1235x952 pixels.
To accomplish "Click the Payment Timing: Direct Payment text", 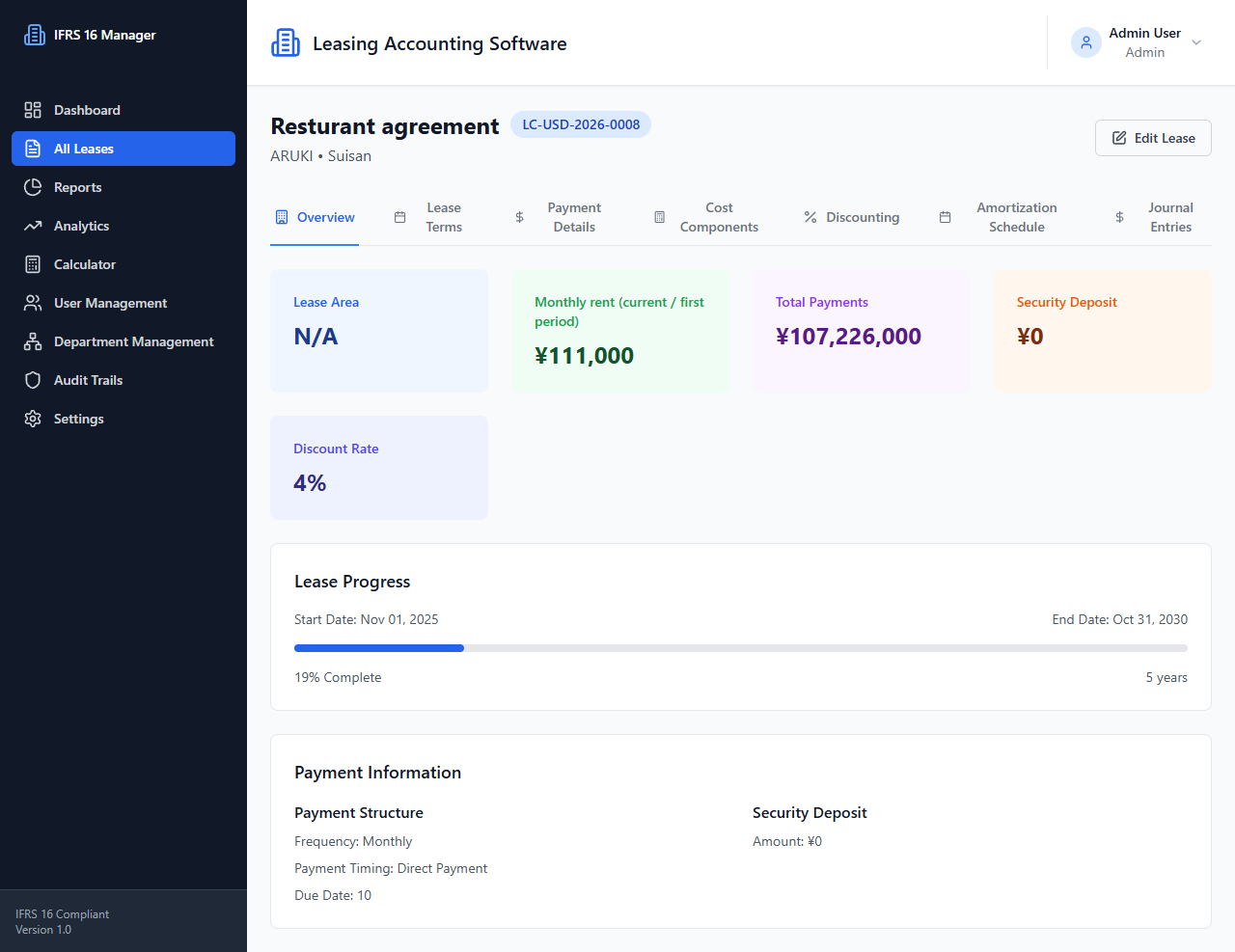I will [391, 868].
